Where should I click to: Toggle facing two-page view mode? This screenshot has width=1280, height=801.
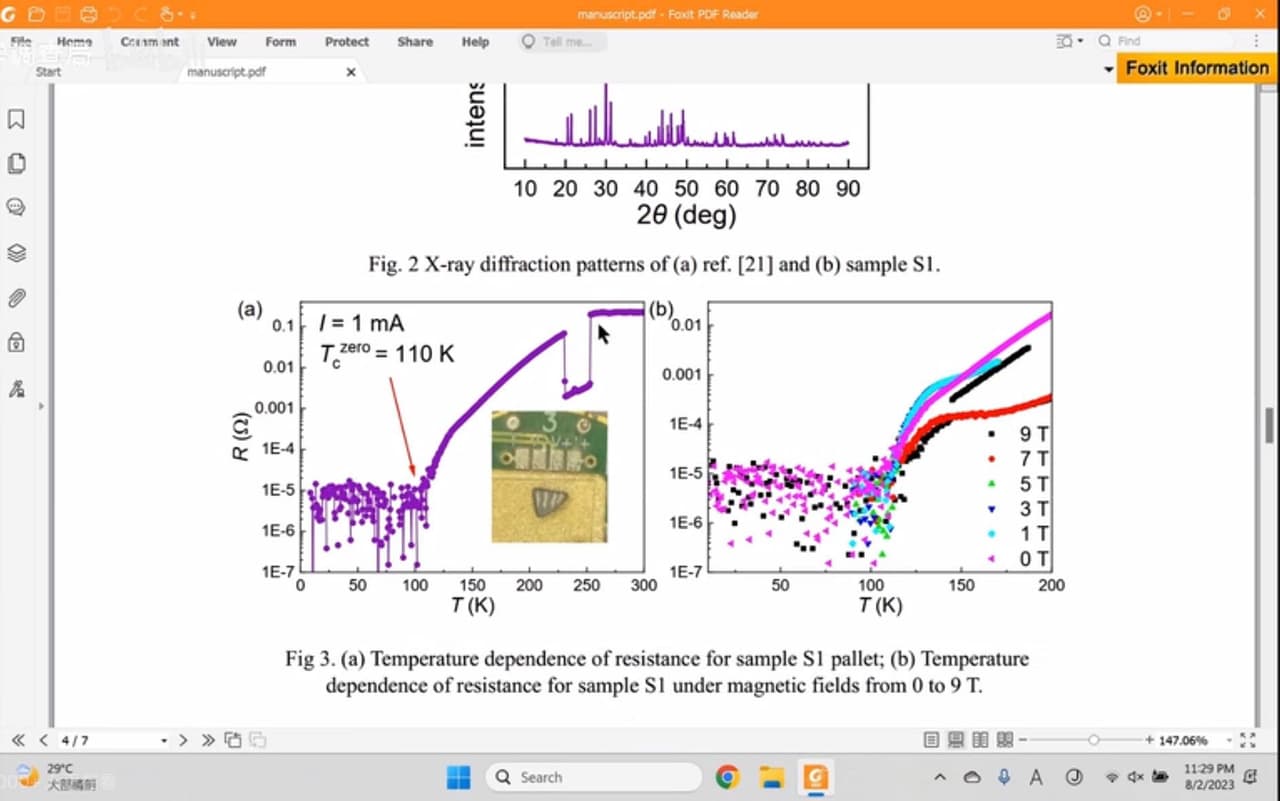coord(980,740)
